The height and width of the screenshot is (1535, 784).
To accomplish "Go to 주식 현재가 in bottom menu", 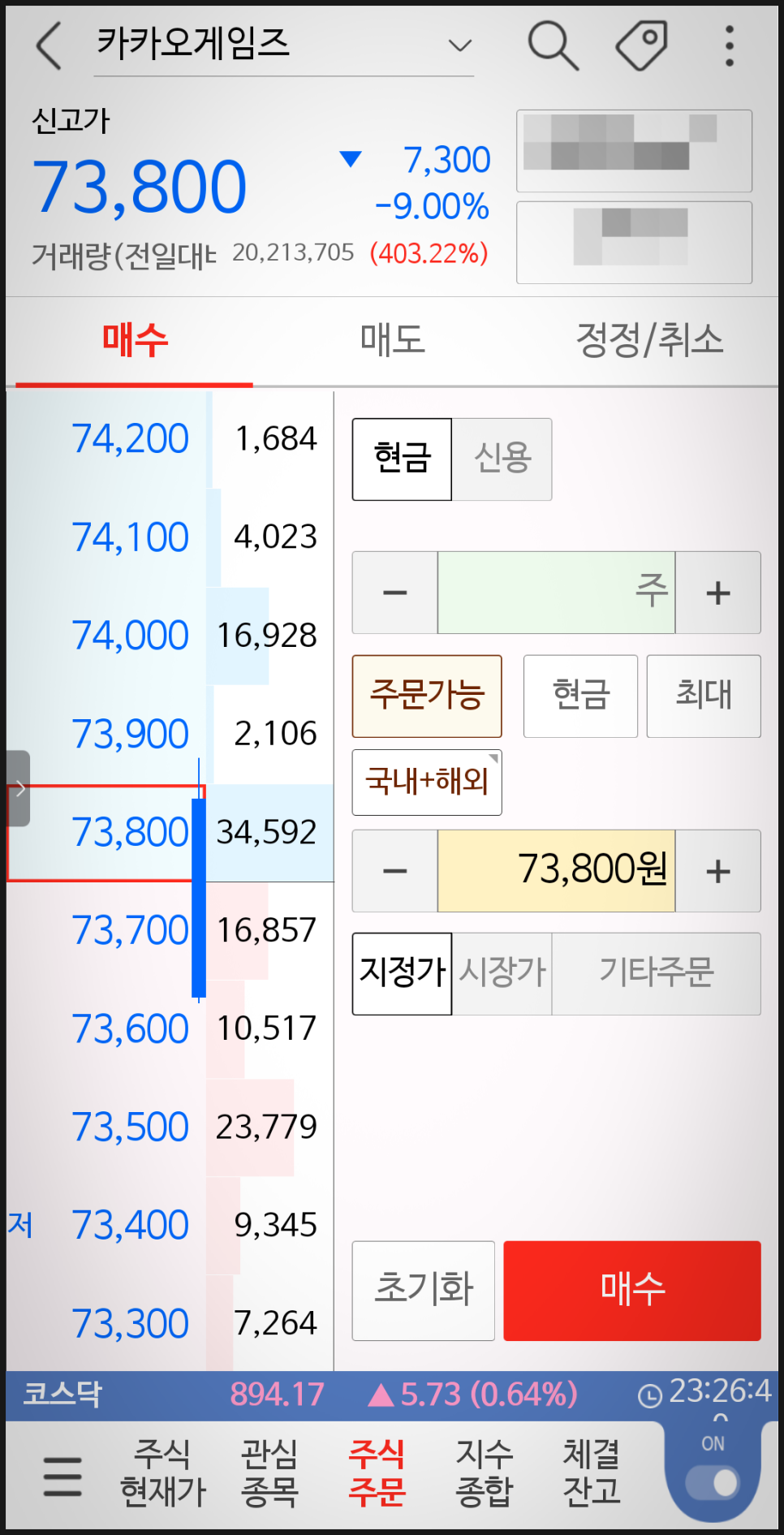I will click(x=162, y=1472).
